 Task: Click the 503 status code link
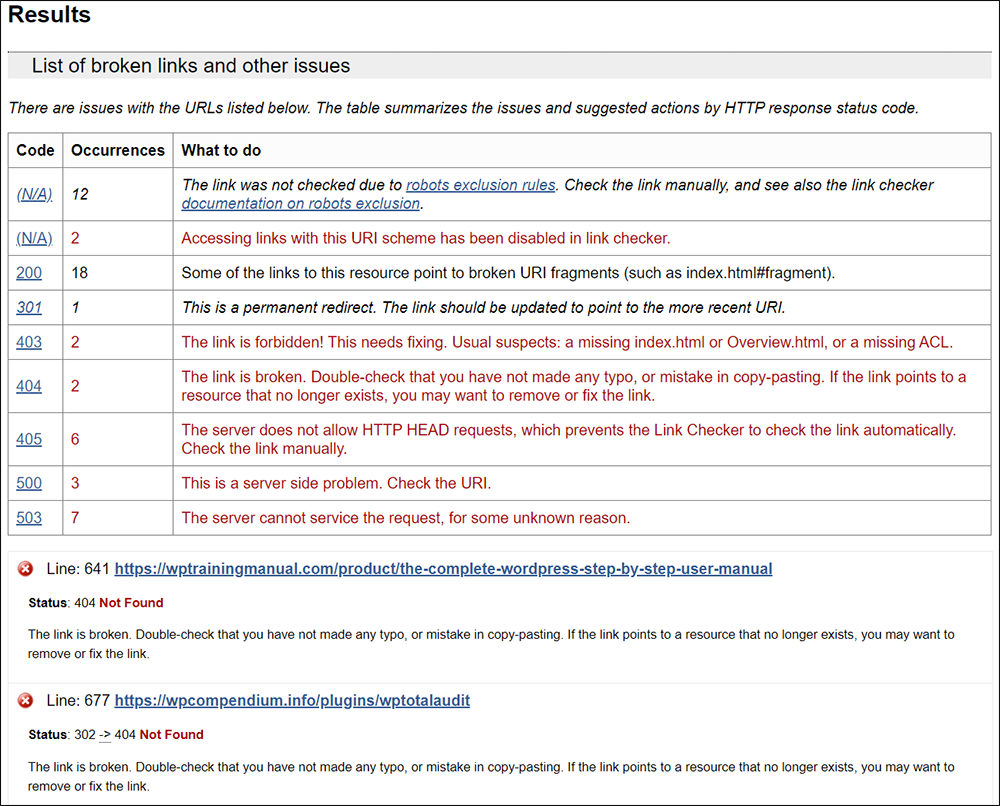tap(29, 517)
